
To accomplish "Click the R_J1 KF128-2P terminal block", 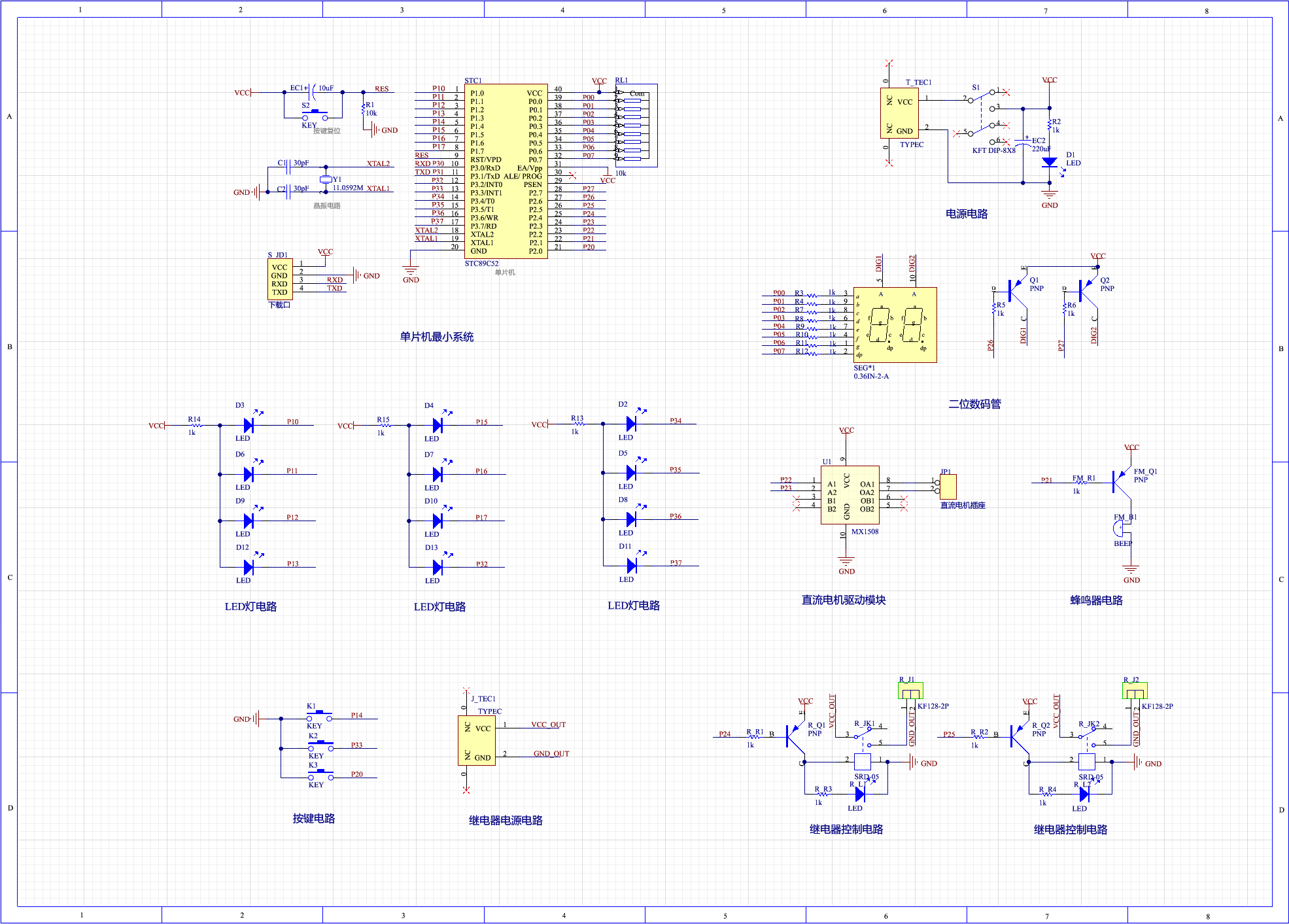I will (911, 691).
